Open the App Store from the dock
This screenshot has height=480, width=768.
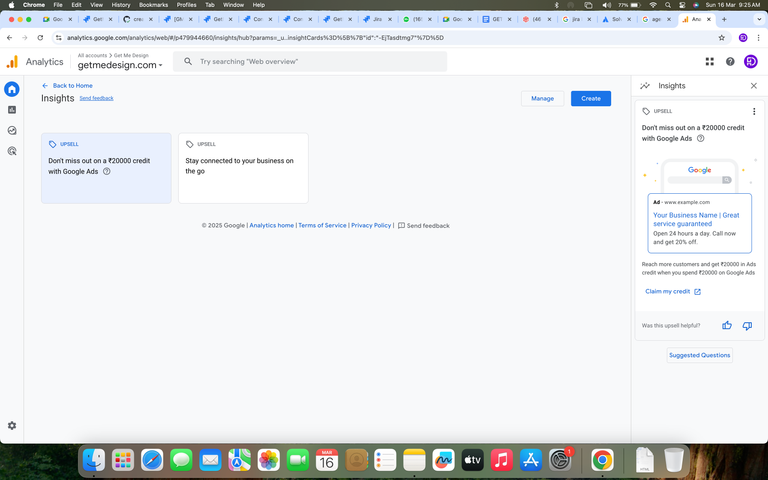click(530, 460)
